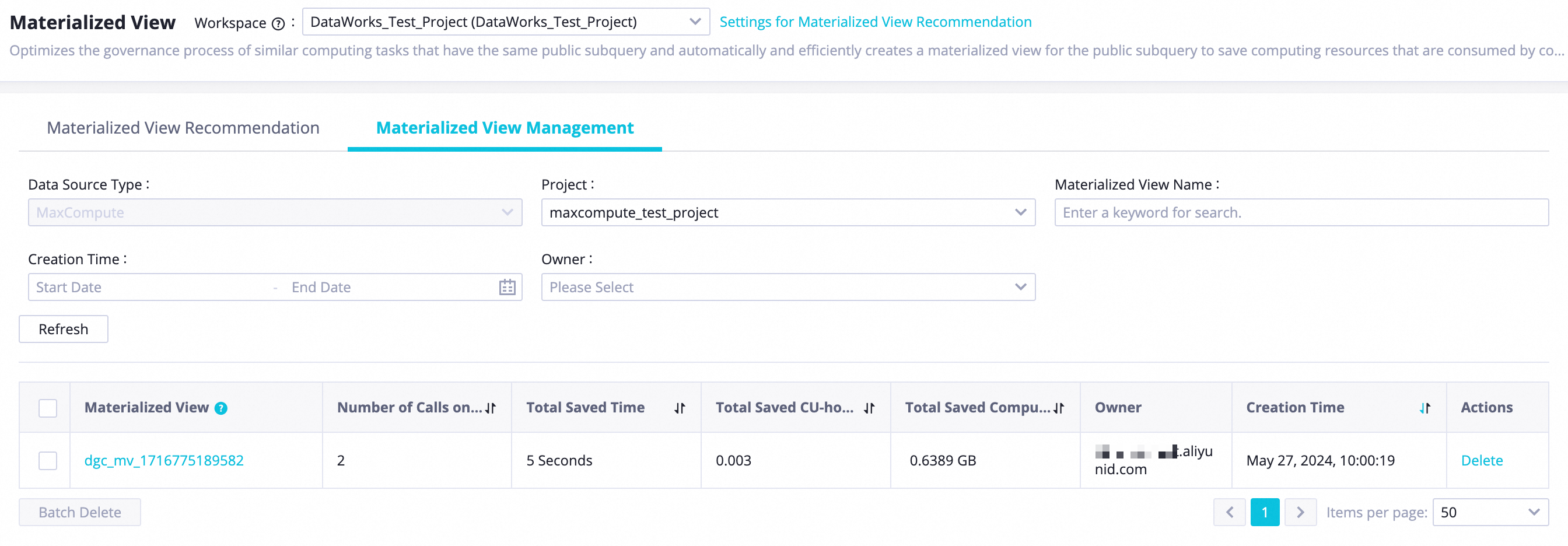Switch to Materialized View Recommendation tab
The width and height of the screenshot is (1568, 546).
click(x=183, y=128)
